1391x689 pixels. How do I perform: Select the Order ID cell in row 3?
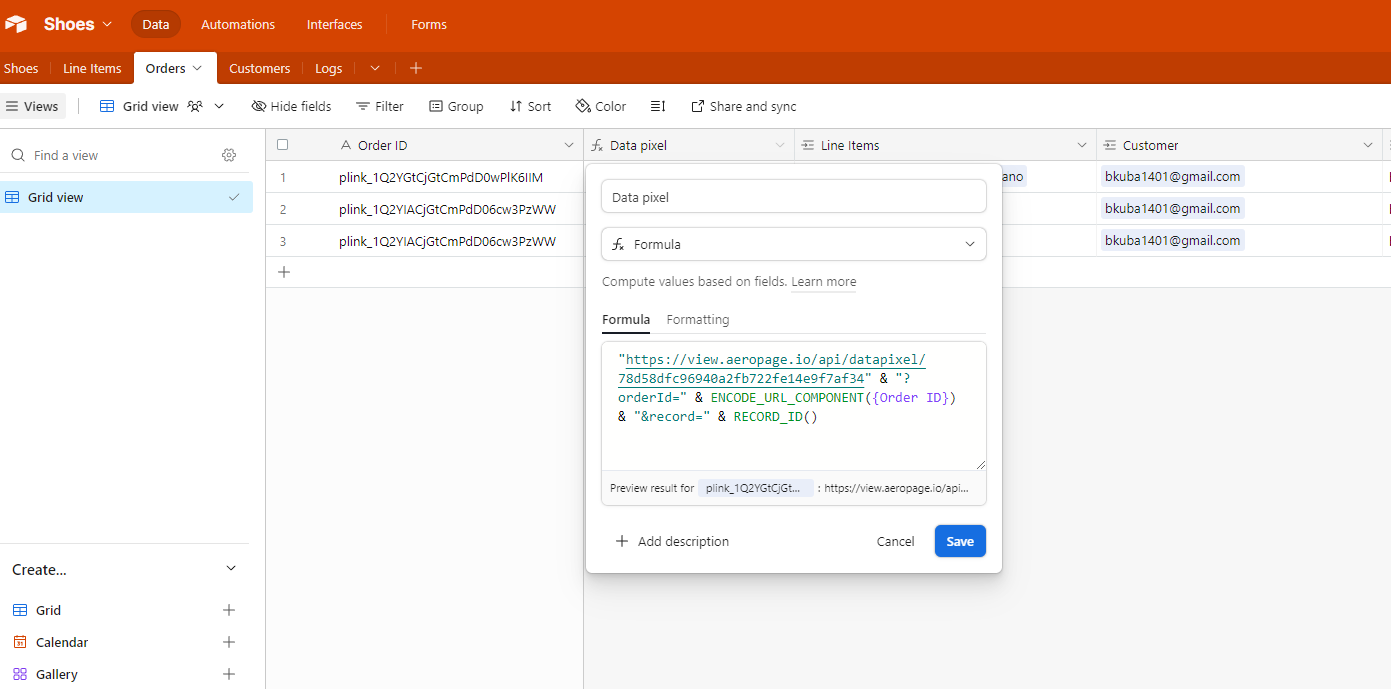pos(458,241)
